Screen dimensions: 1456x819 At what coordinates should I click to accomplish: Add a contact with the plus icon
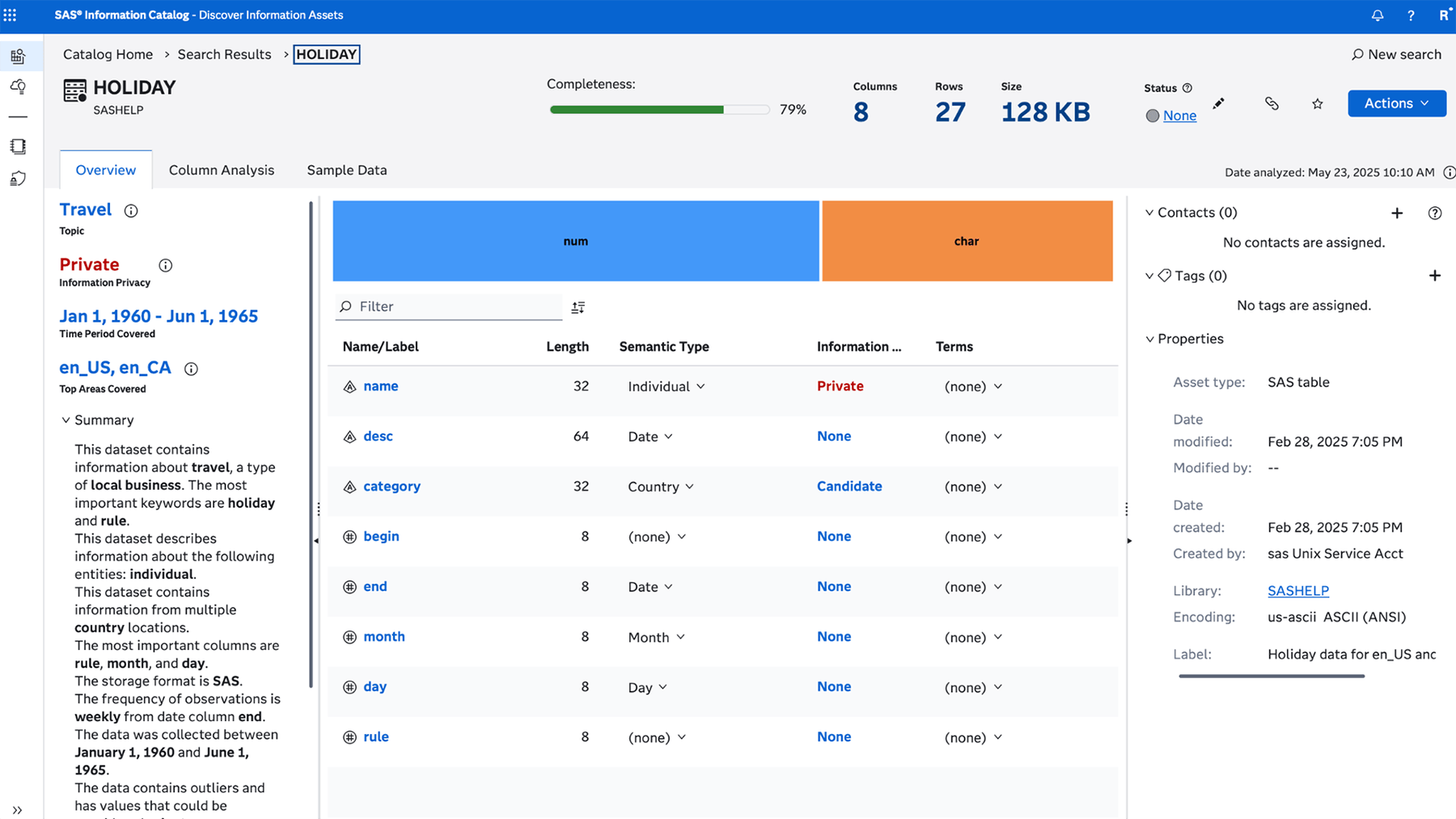click(x=1397, y=213)
